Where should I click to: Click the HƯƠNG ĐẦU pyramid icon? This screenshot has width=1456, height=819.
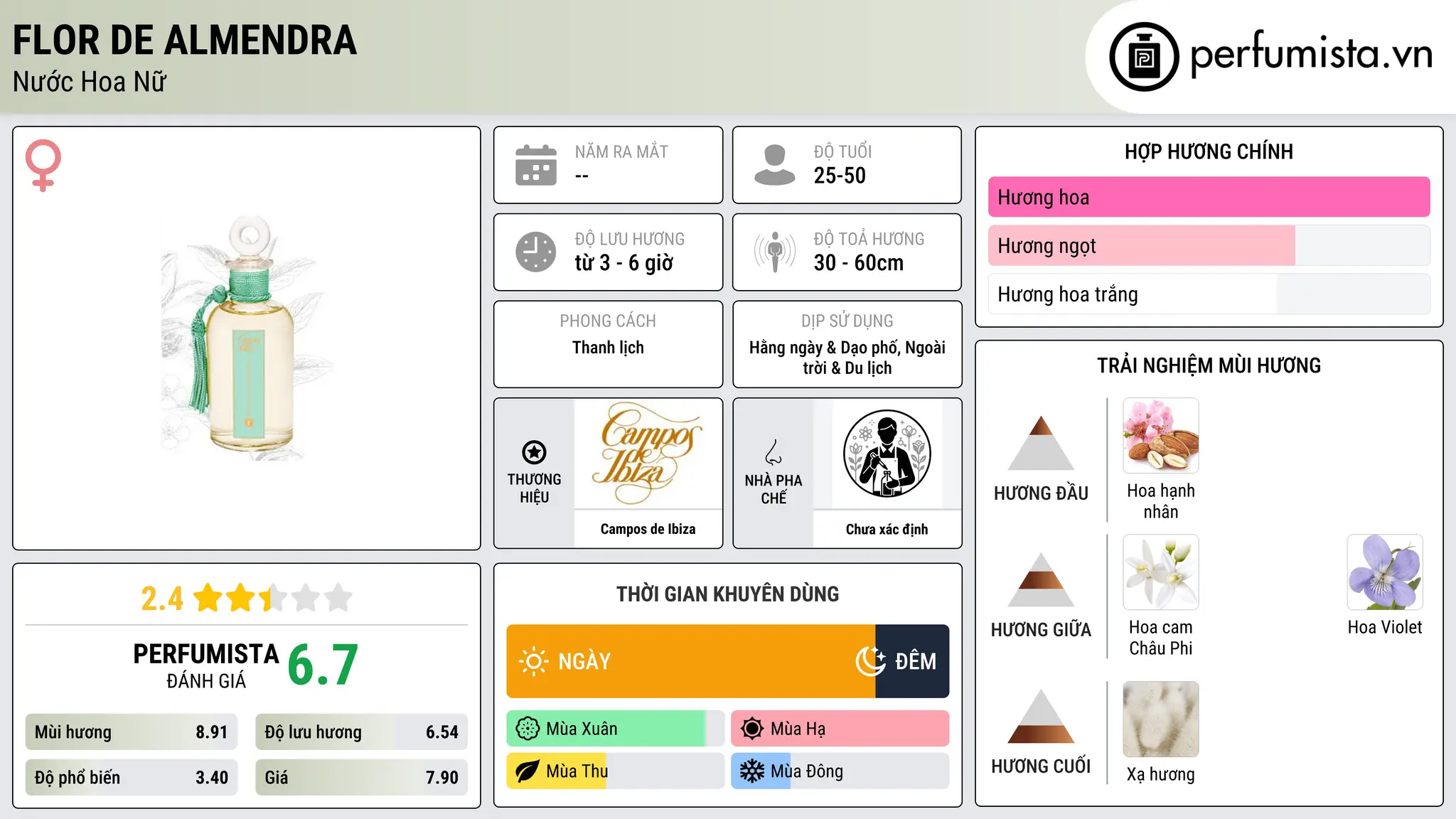tap(1041, 443)
